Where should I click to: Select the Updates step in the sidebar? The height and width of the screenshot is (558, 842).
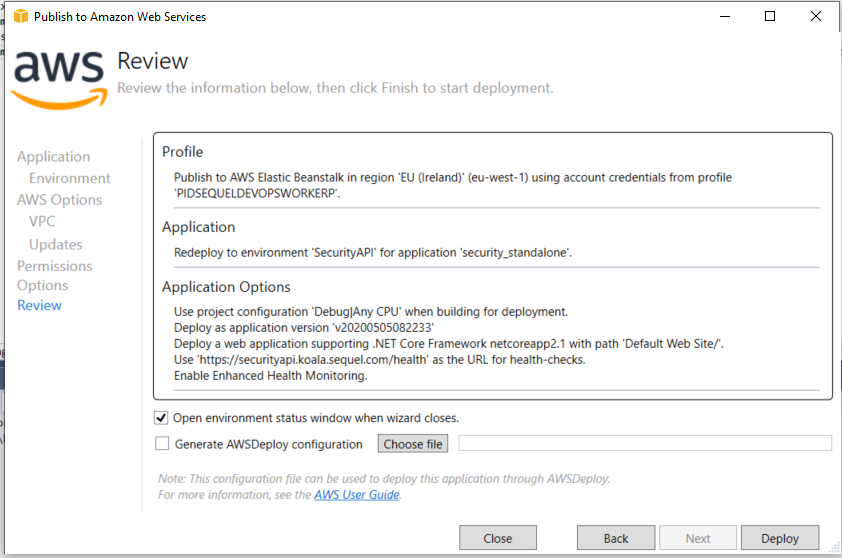[56, 244]
